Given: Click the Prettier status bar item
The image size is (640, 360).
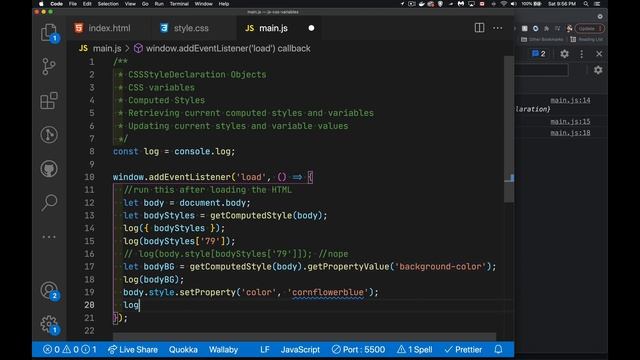Looking at the screenshot, I should tap(463, 349).
